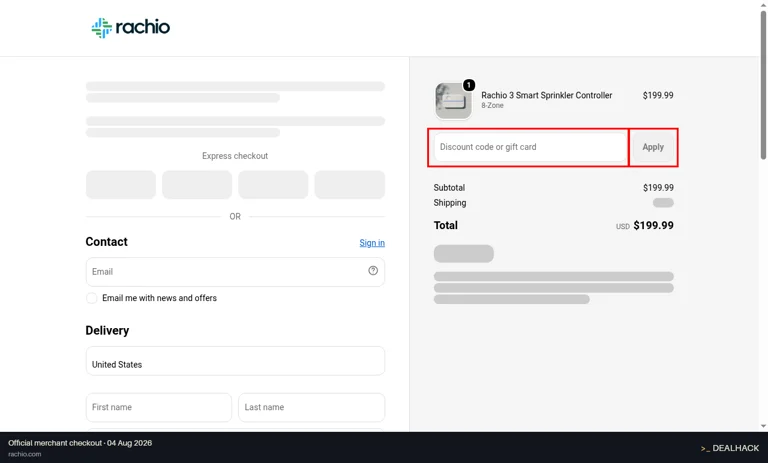Click the Express checkout heading

click(235, 156)
